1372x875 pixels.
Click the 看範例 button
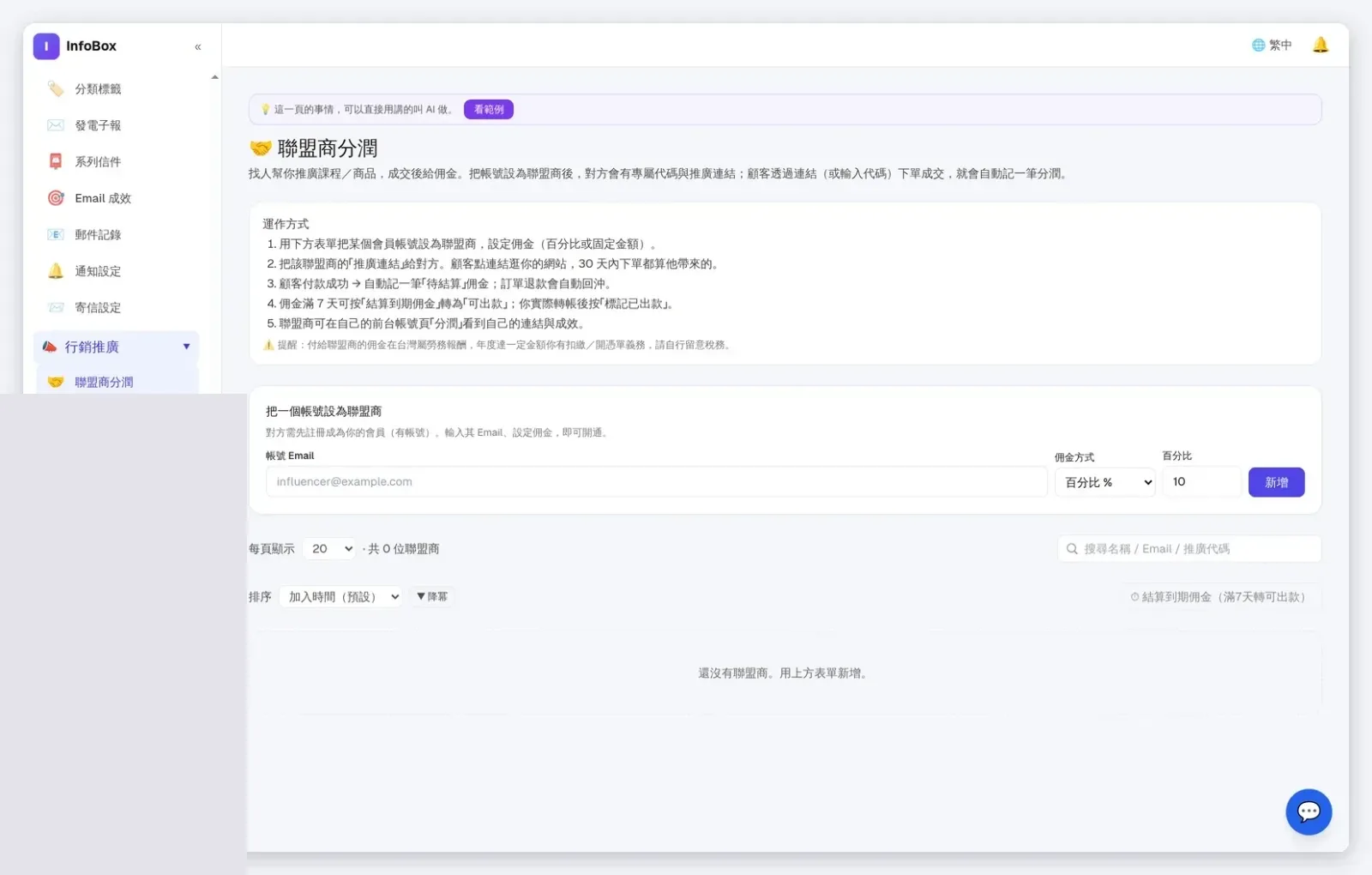(x=489, y=110)
